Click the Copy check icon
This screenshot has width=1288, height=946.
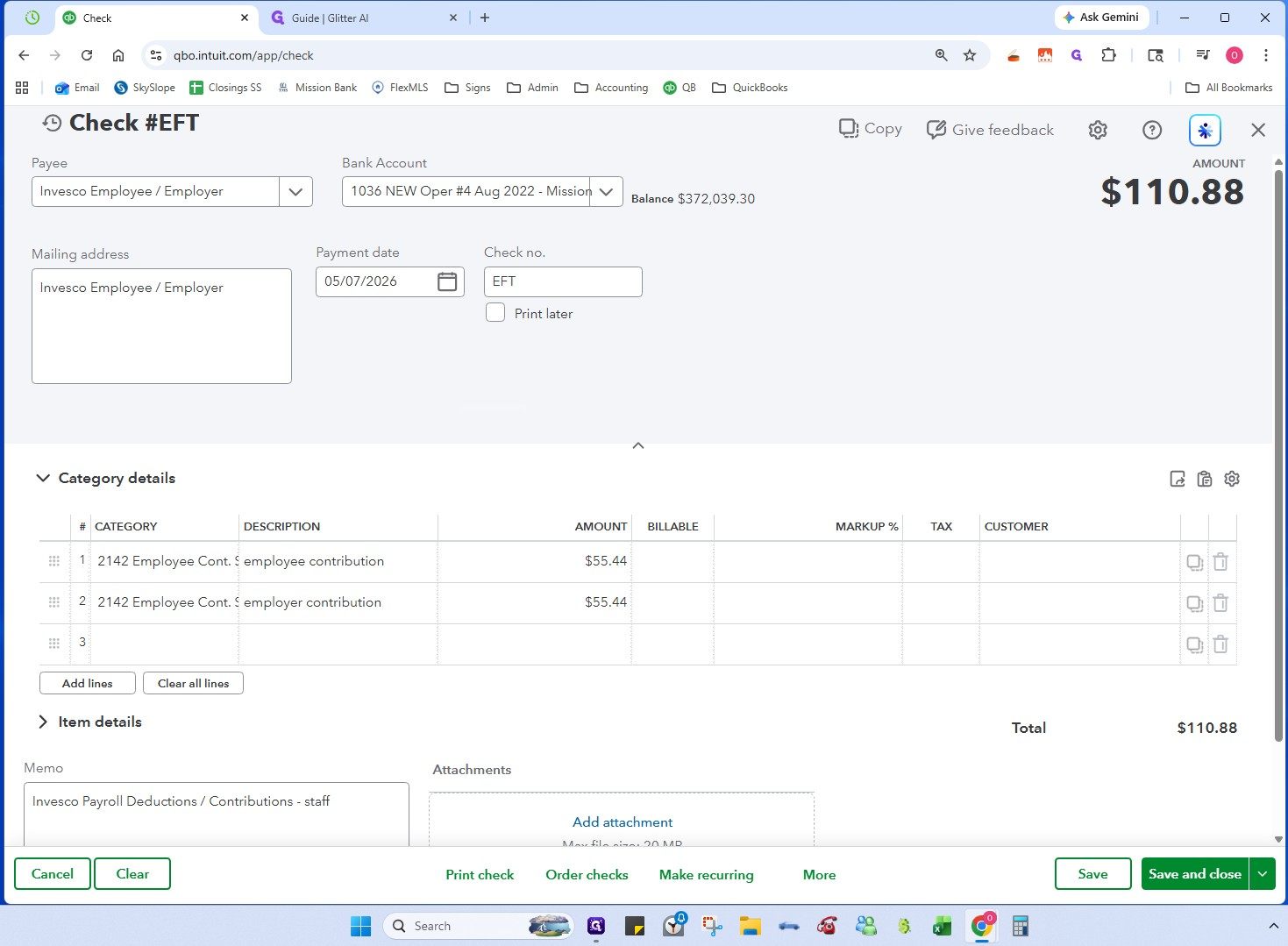point(849,129)
